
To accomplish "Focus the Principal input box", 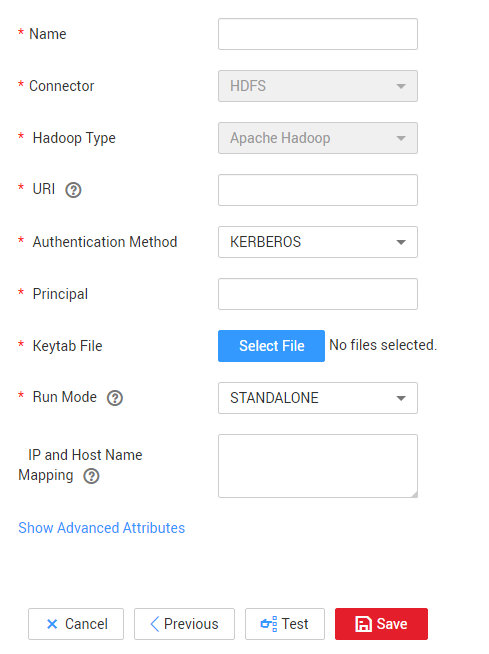I will [318, 294].
